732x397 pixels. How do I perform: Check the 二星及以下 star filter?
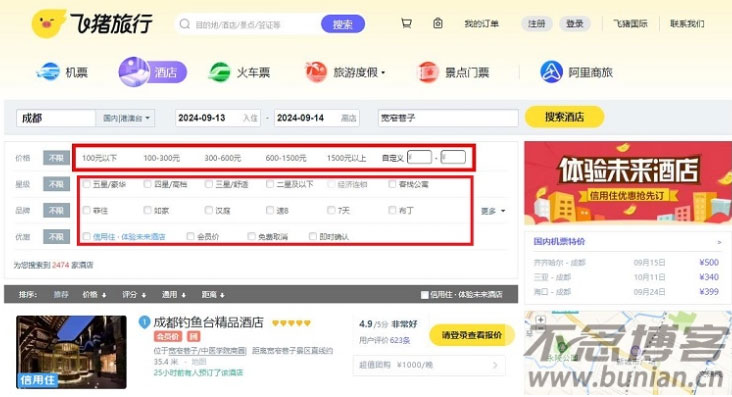pos(270,184)
